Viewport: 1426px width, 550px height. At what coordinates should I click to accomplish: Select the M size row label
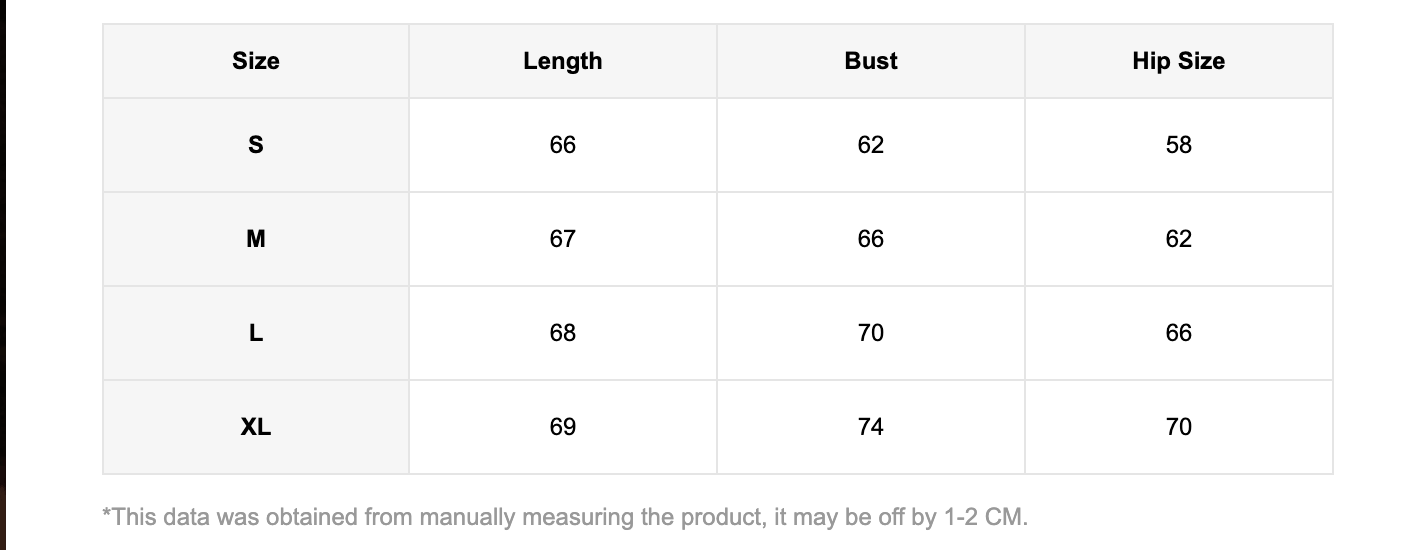pyautogui.click(x=256, y=239)
